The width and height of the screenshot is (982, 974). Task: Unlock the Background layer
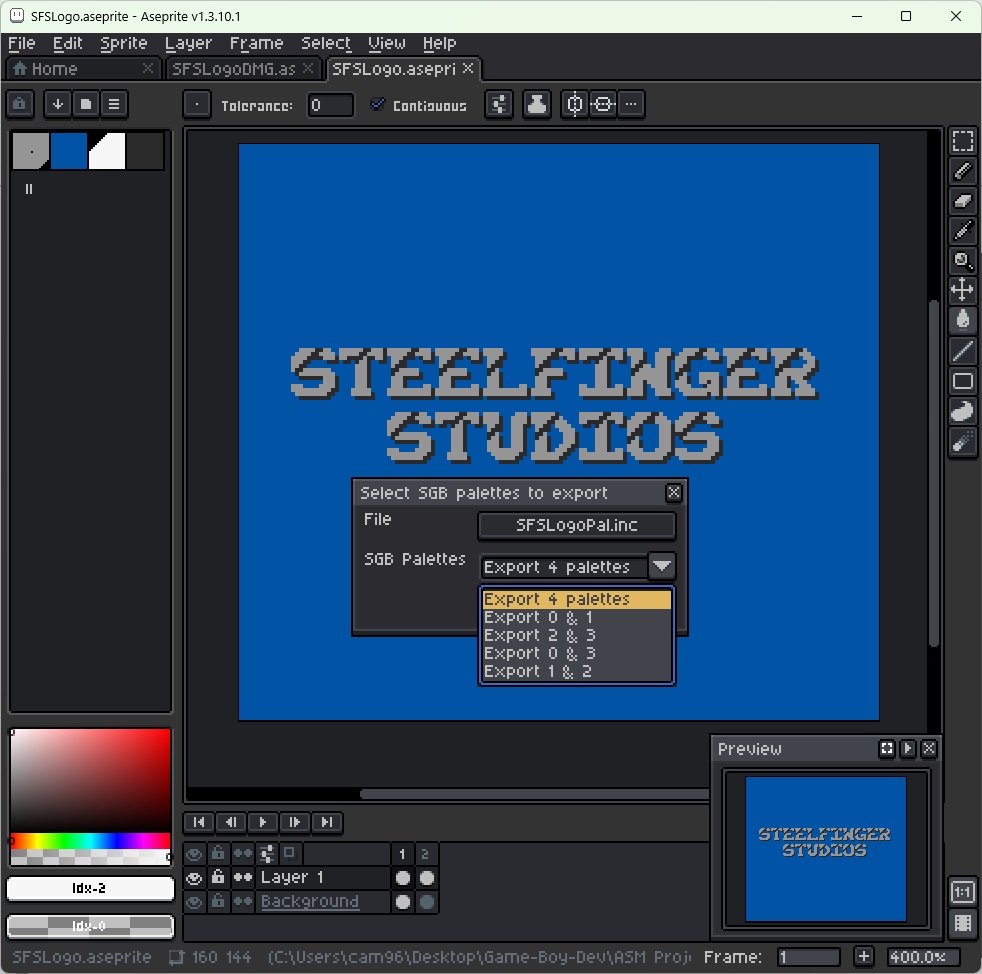pos(218,902)
